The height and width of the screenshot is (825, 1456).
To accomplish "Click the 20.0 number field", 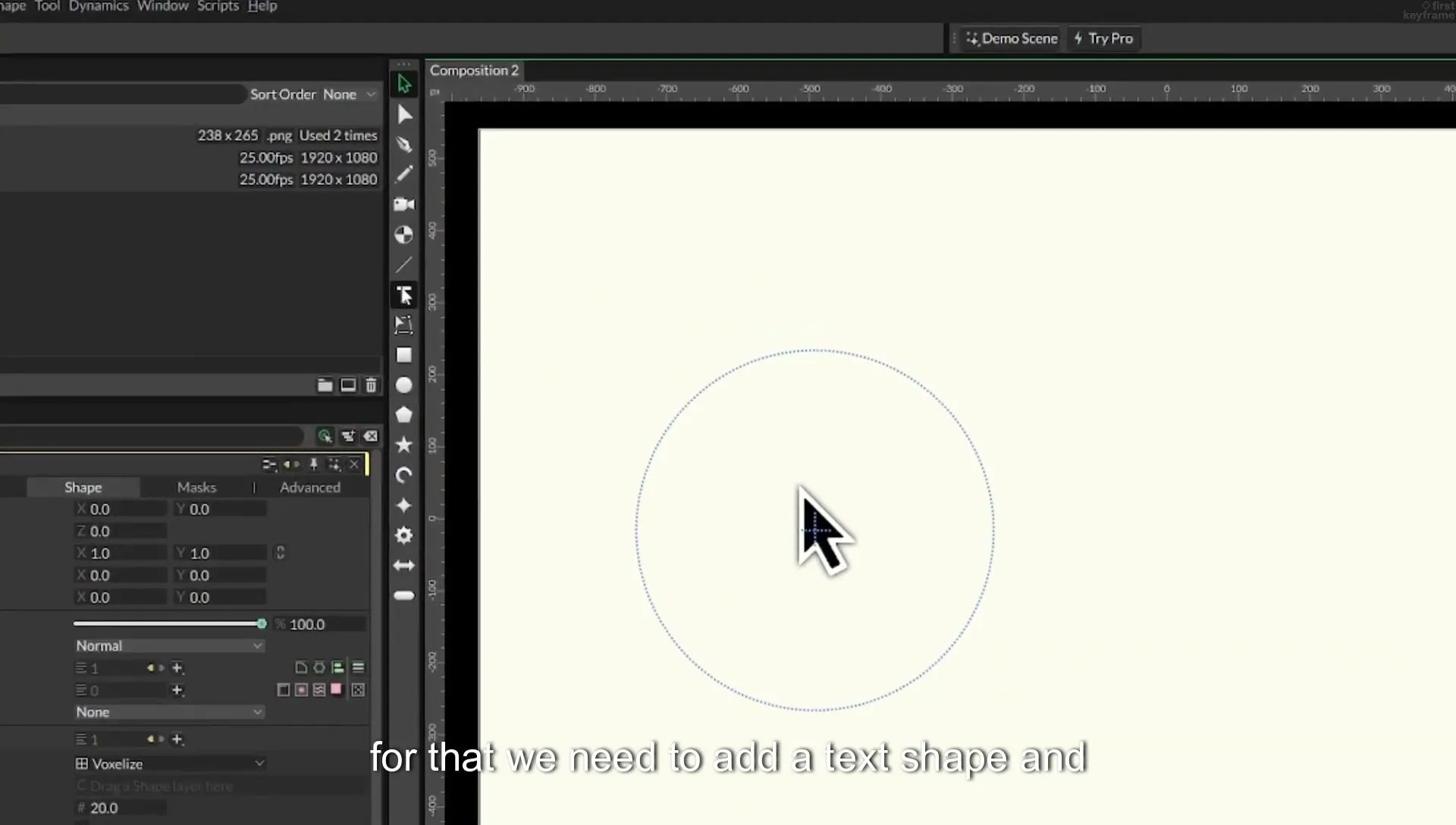I will pos(120,808).
